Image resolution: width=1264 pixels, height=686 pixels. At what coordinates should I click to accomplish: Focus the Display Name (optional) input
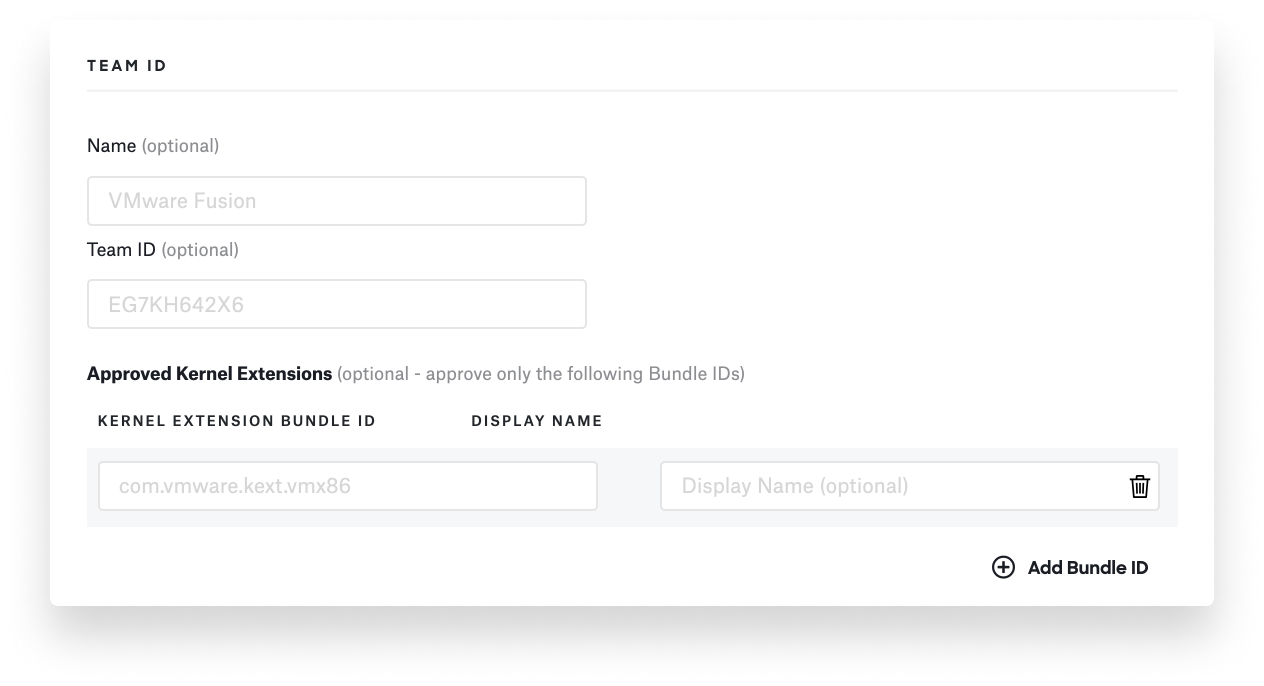point(890,486)
